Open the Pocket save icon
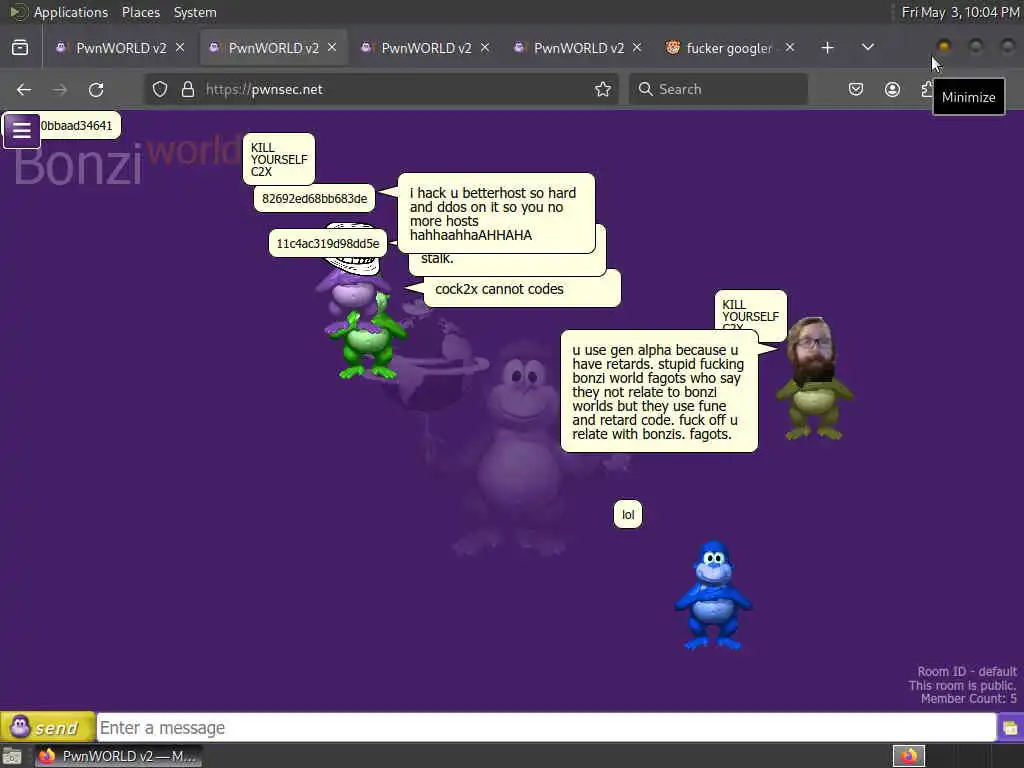This screenshot has height=768, width=1024. tap(856, 89)
